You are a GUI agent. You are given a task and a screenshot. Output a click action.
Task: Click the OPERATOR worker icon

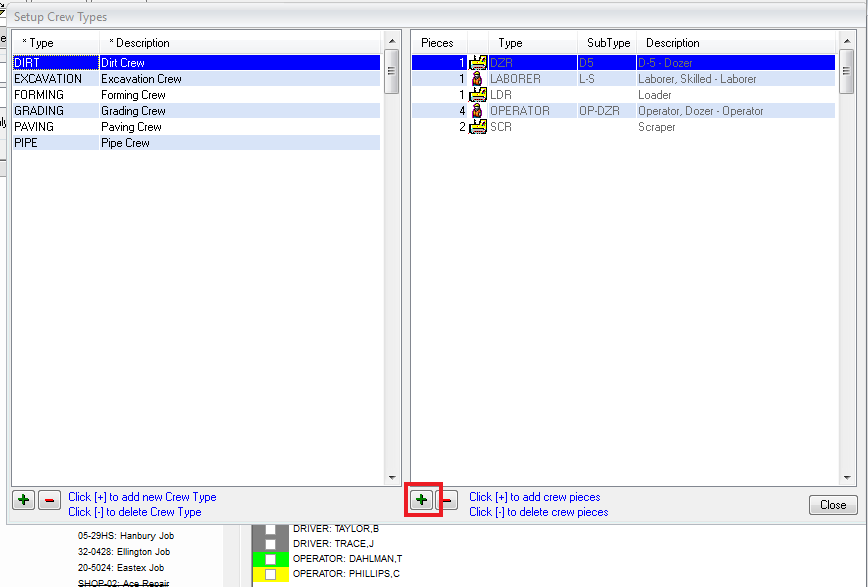pyautogui.click(x=477, y=110)
